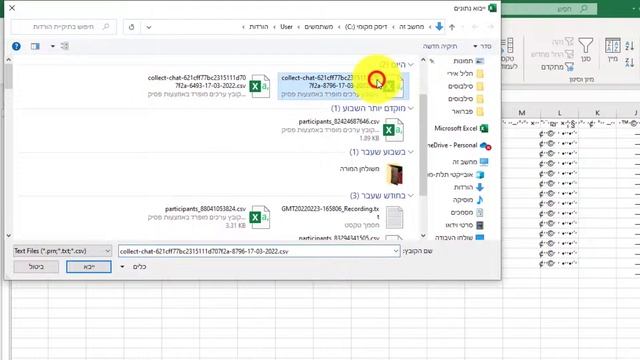The width and height of the screenshot is (640, 360).
Task: Sort A to Z in Excel ribbon
Action: [x=629, y=46]
